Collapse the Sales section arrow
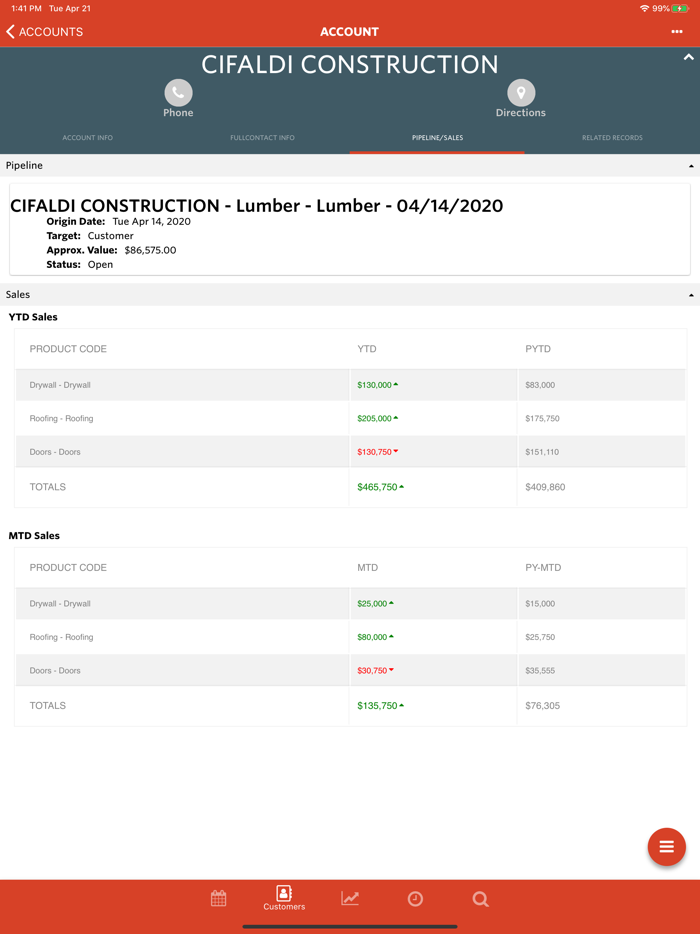 pos(691,295)
